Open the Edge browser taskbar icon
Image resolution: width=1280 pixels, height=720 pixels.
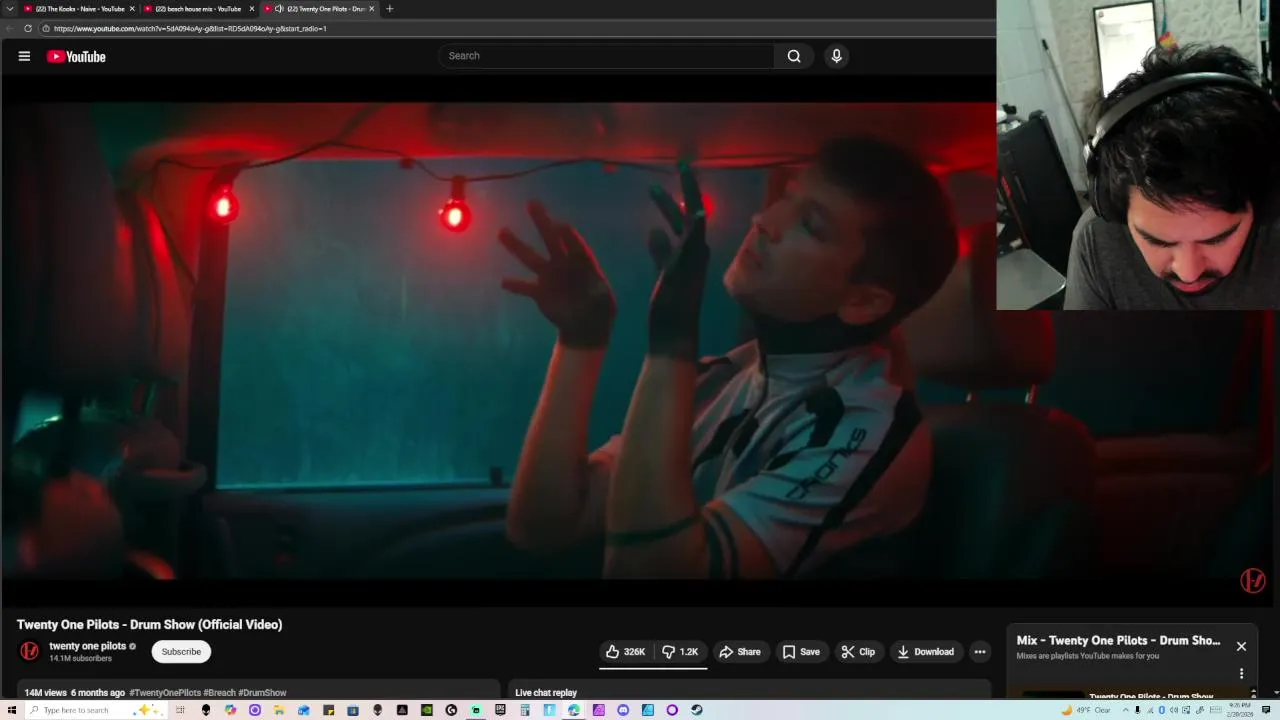[573, 710]
